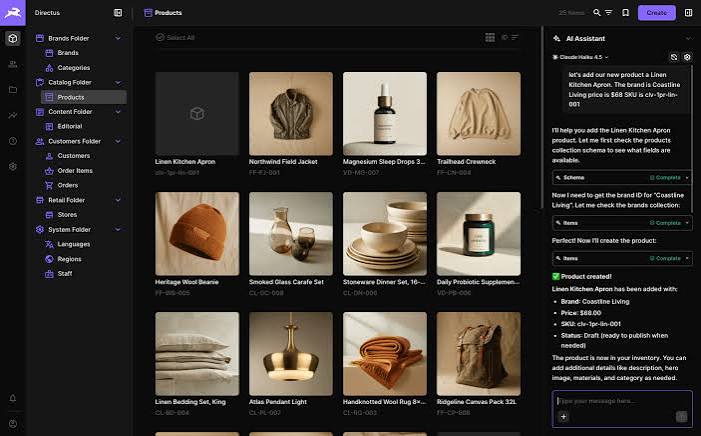Expand the Schema tool call result
The height and width of the screenshot is (436, 701).
tap(622, 178)
